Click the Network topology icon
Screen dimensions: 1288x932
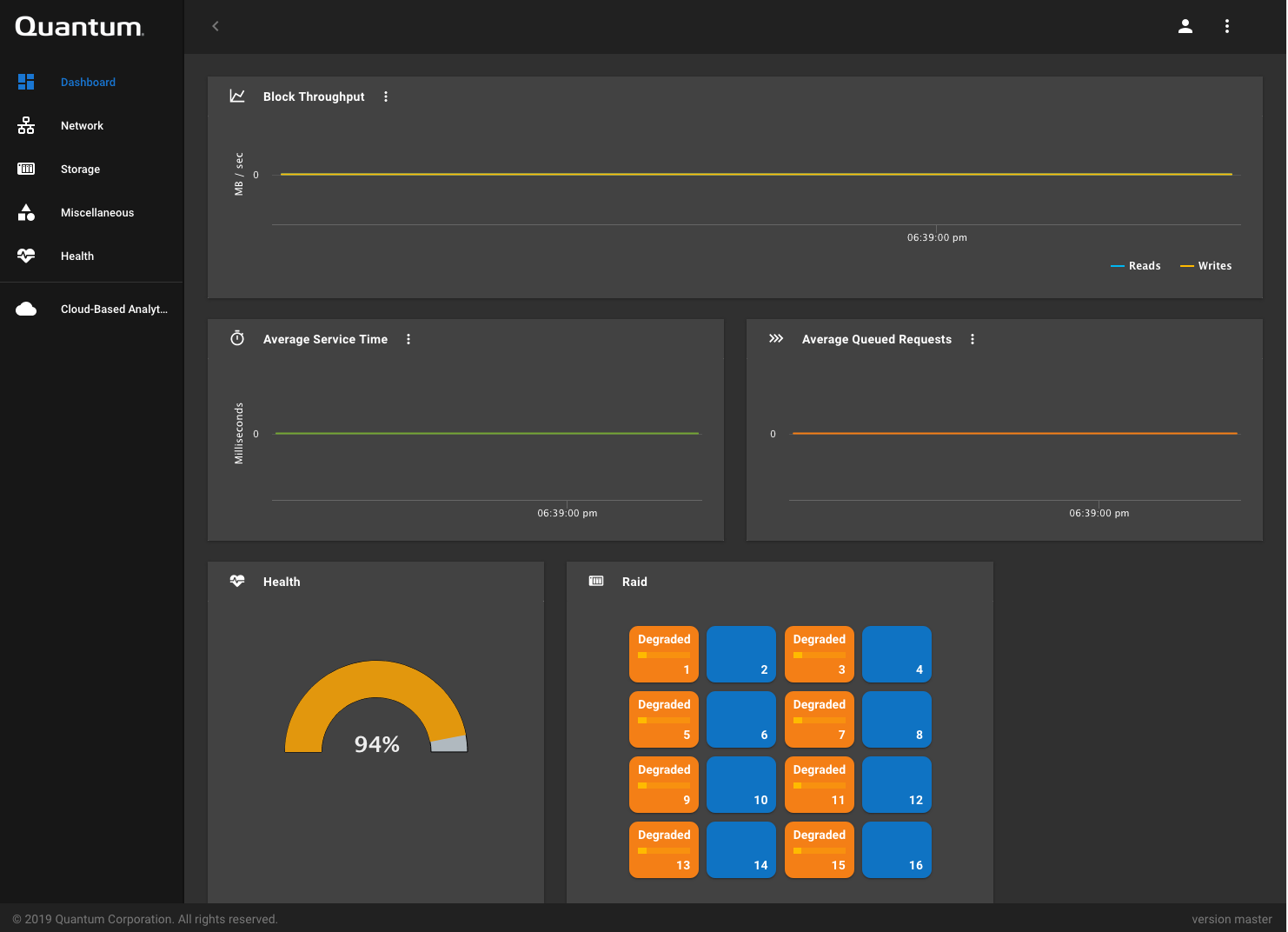tap(26, 125)
